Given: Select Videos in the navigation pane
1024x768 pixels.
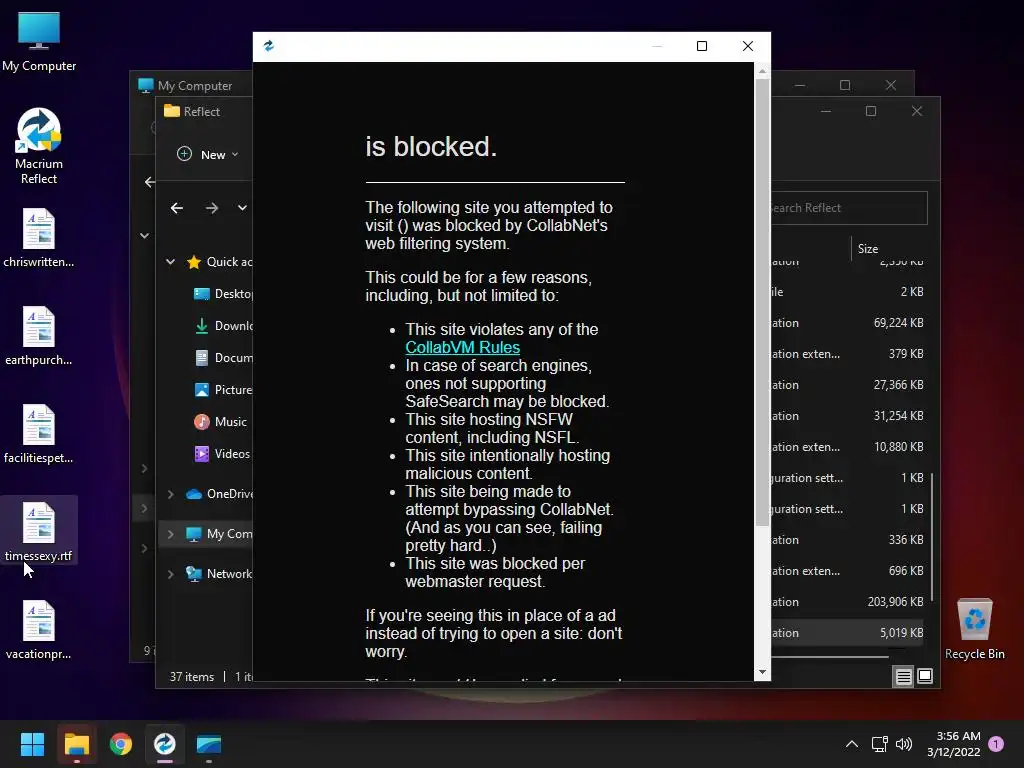Looking at the screenshot, I should (222, 454).
